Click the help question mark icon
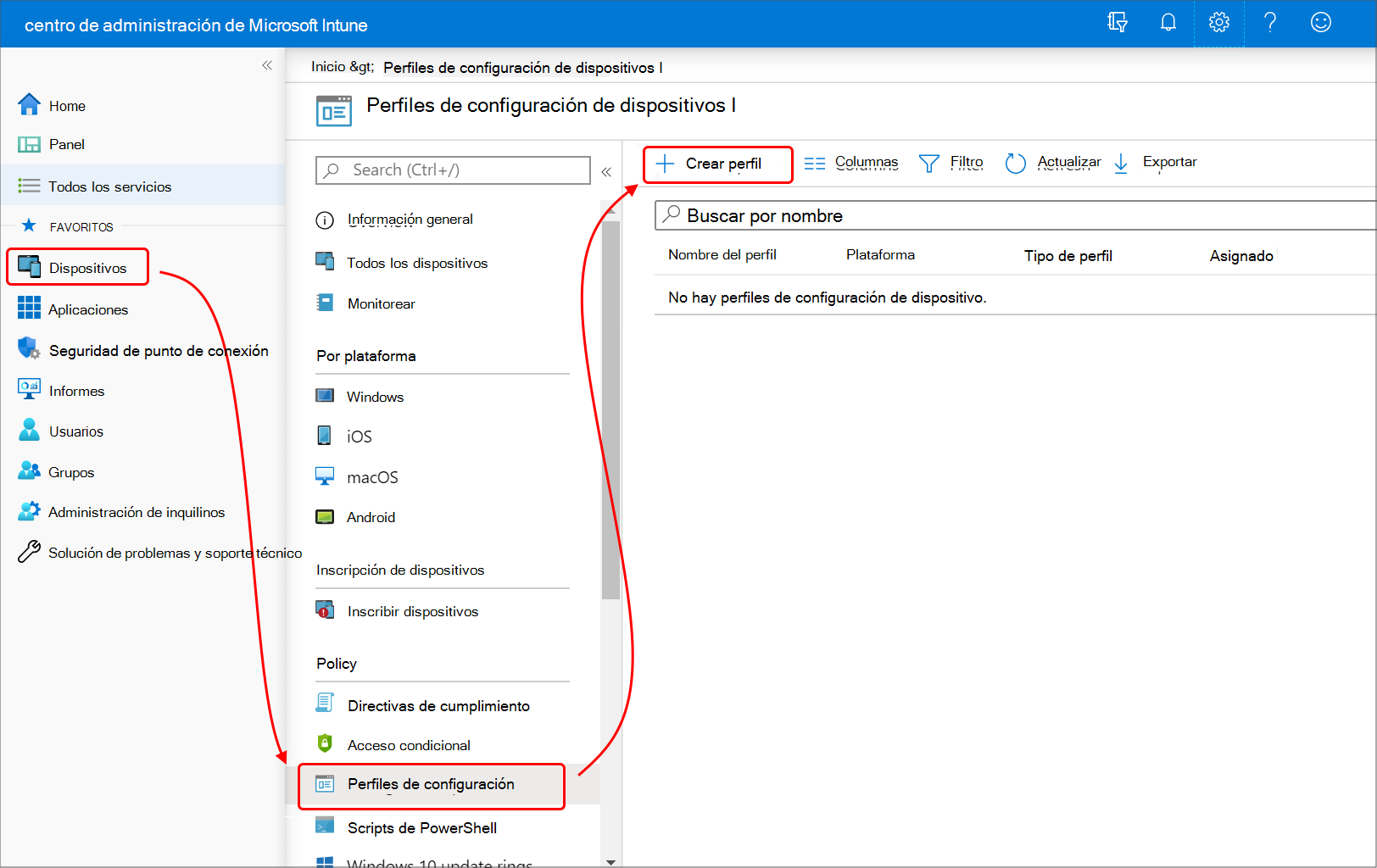 1269,22
